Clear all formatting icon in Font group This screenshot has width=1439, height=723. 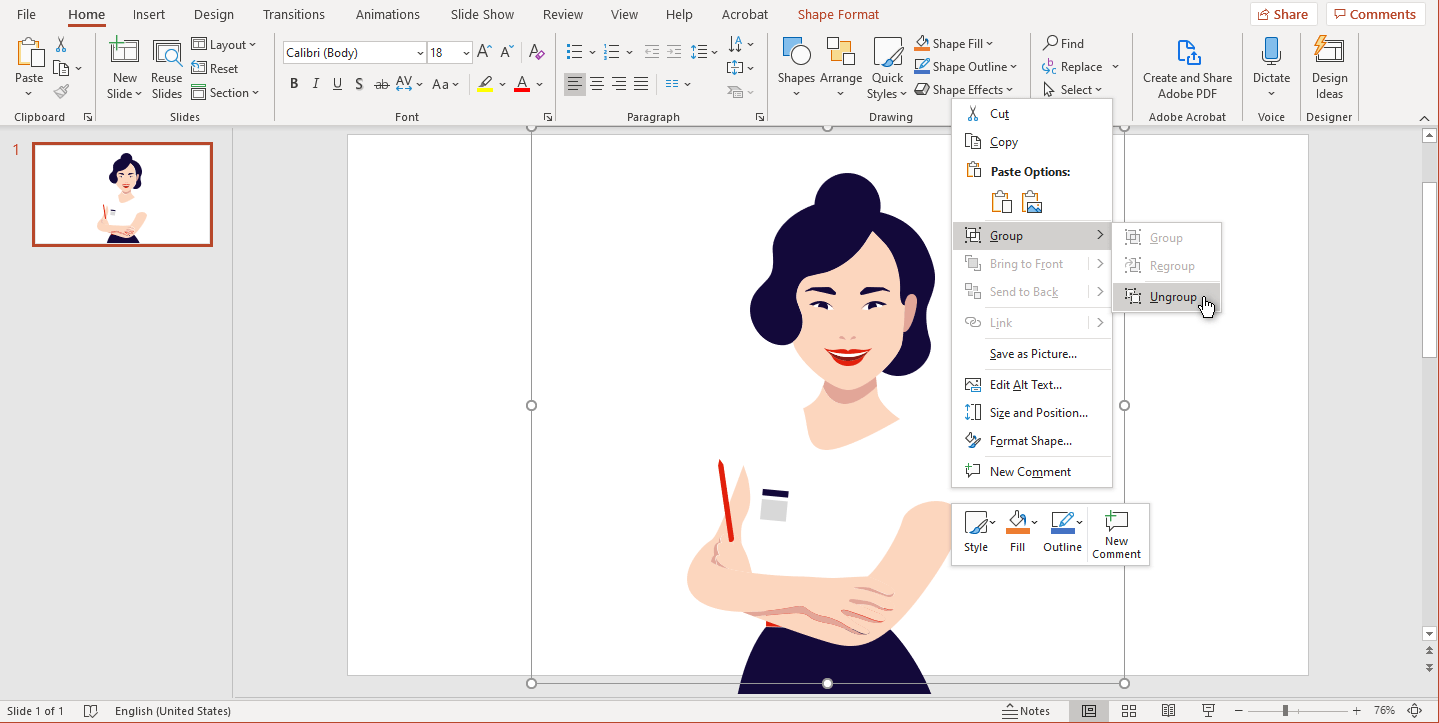coord(537,52)
